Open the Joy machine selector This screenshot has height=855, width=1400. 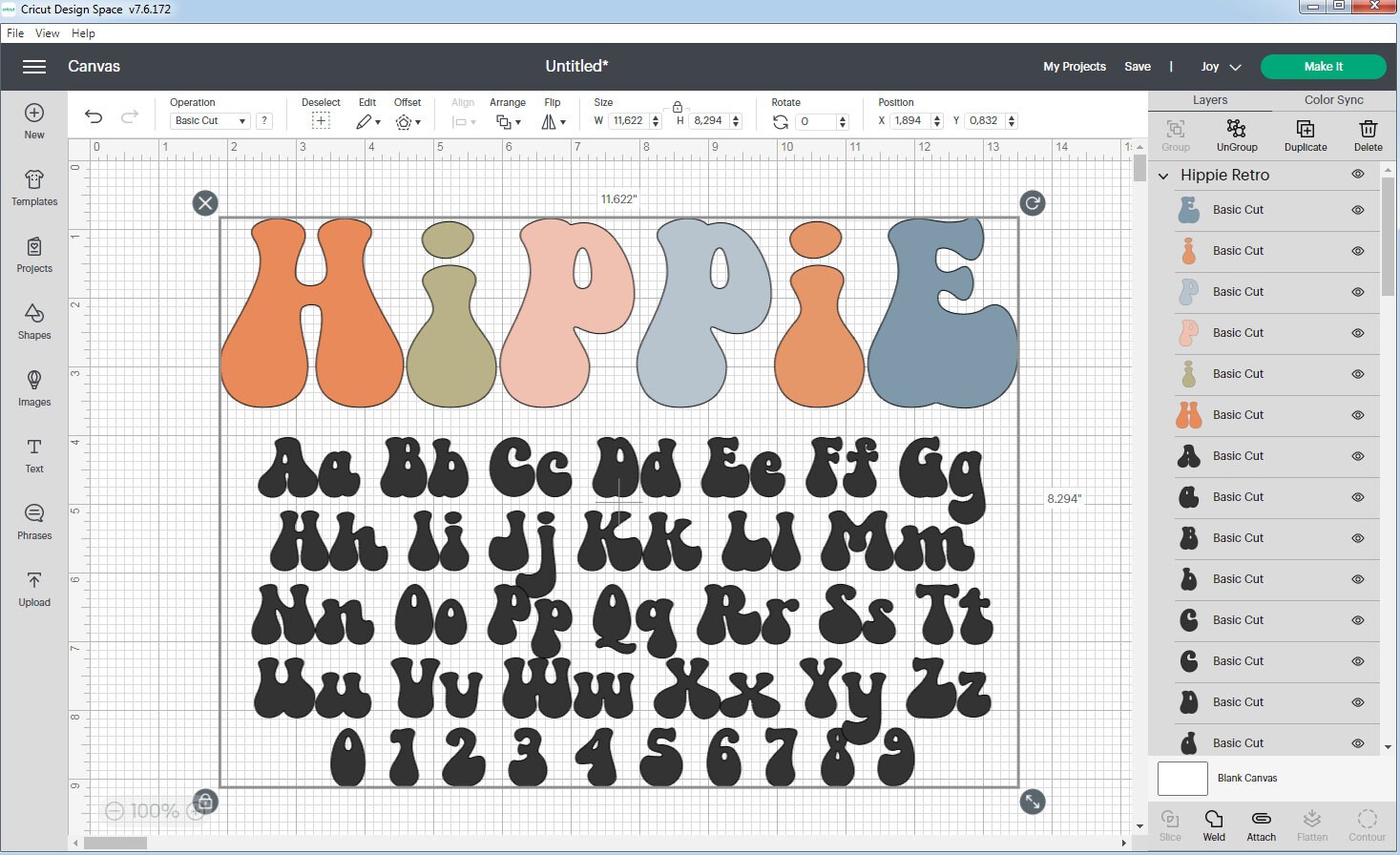click(x=1222, y=66)
